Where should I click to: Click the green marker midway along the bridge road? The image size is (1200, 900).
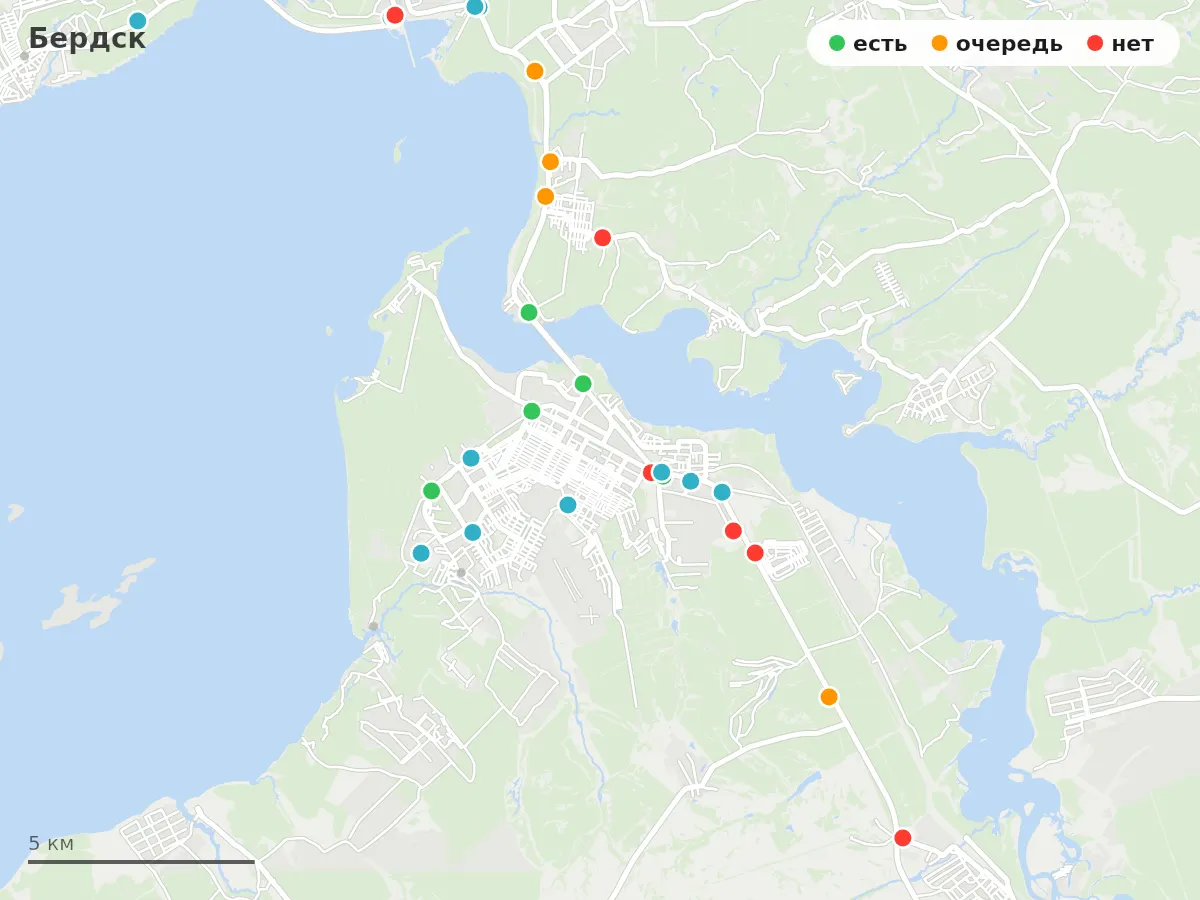(x=583, y=384)
